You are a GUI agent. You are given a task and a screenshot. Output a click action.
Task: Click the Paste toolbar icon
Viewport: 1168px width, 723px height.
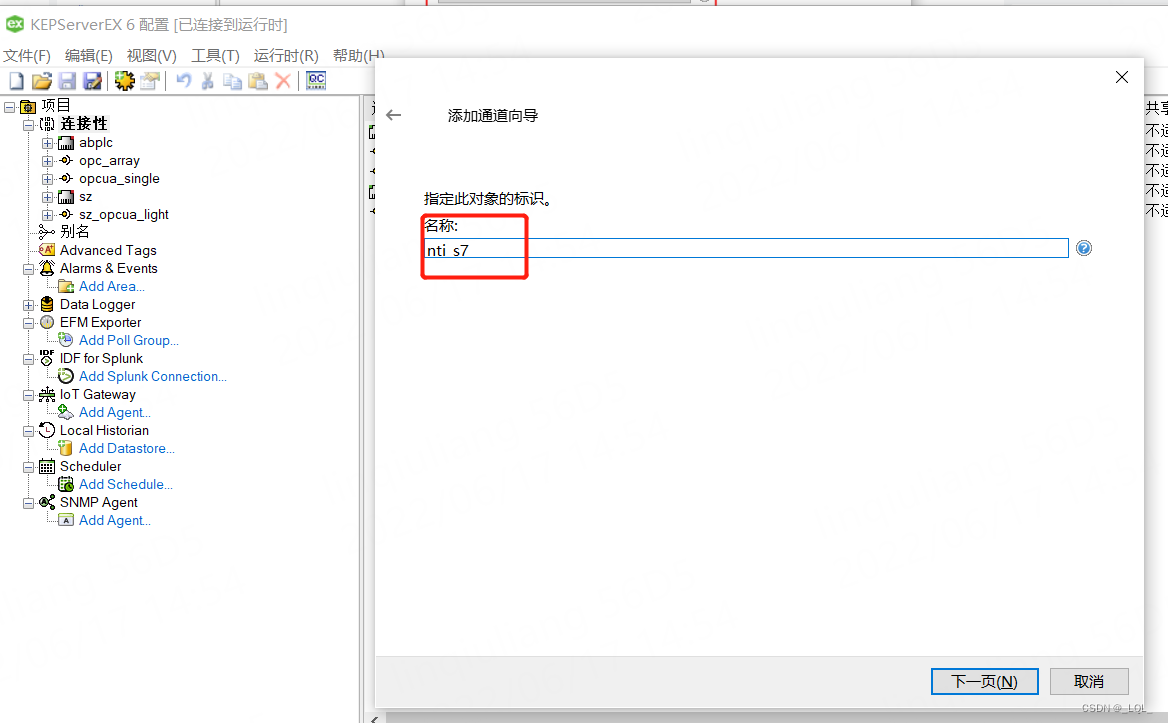click(258, 80)
